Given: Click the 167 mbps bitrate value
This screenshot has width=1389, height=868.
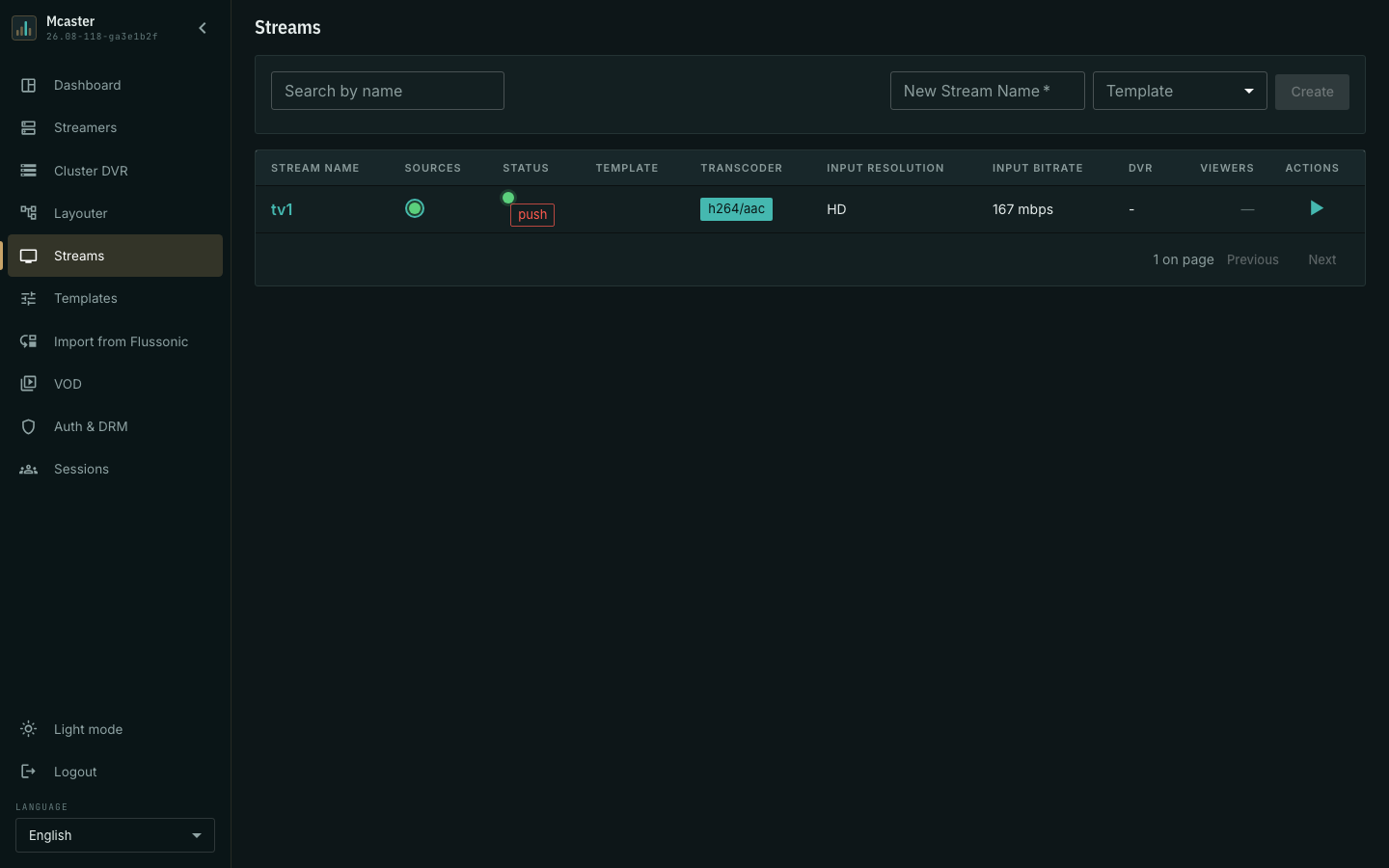Looking at the screenshot, I should pyautogui.click(x=1022, y=209).
